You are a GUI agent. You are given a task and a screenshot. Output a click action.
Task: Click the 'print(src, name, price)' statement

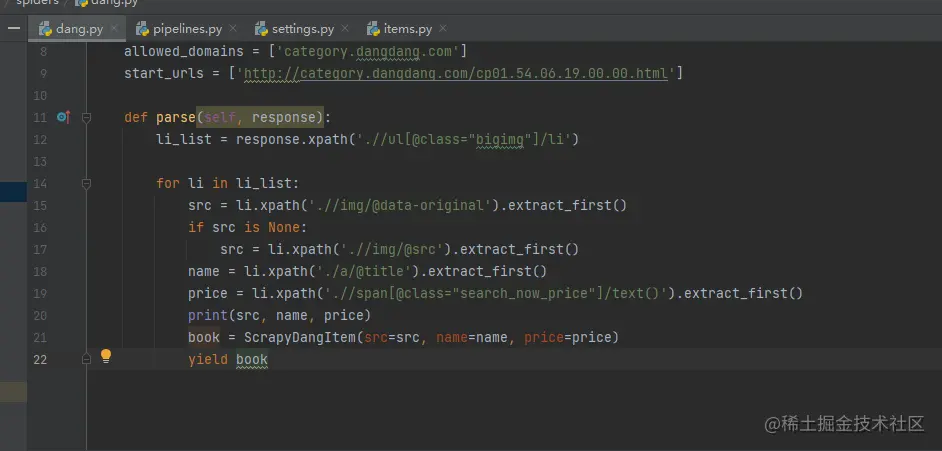pos(279,315)
